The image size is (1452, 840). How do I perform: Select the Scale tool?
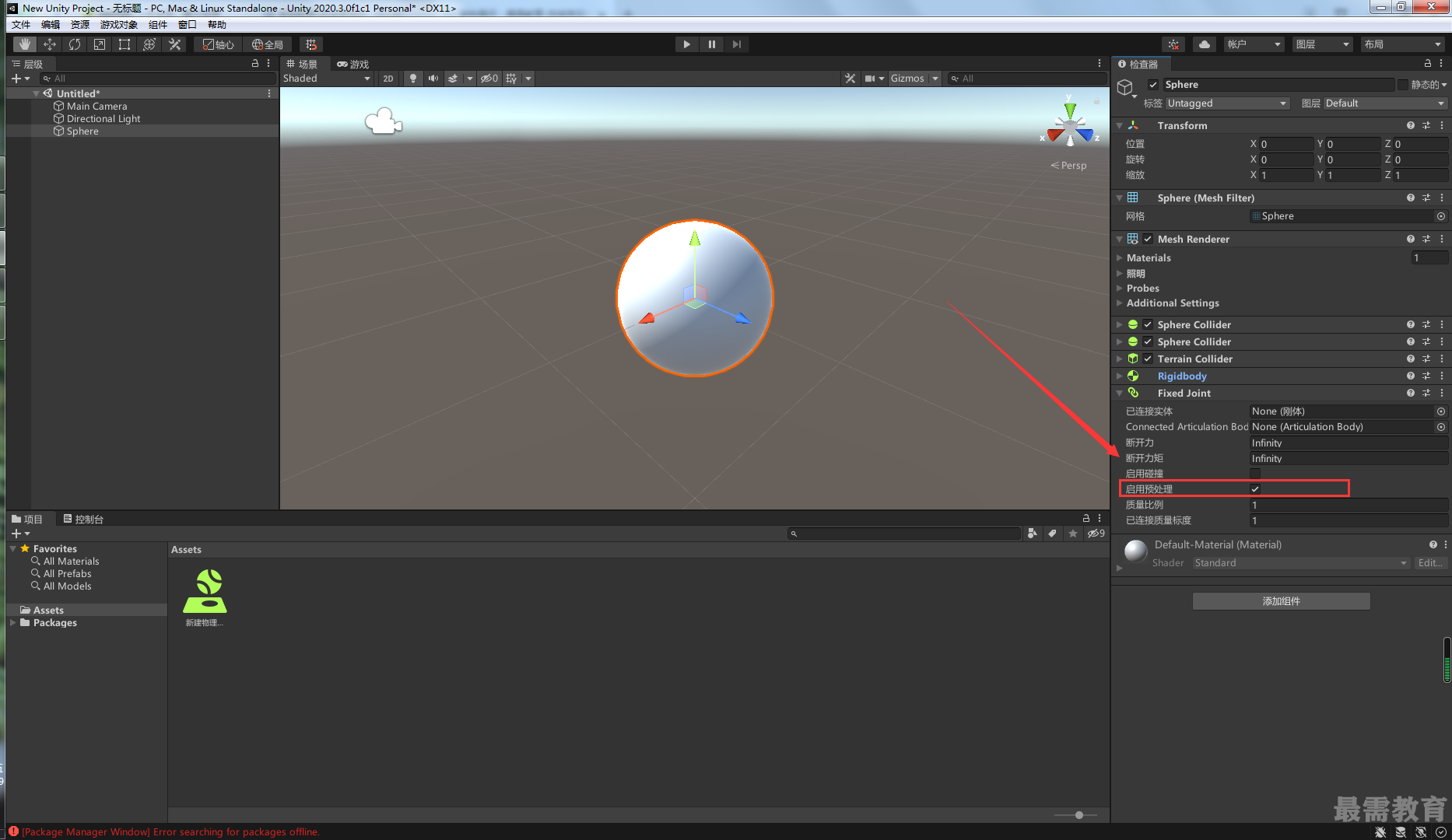[100, 44]
